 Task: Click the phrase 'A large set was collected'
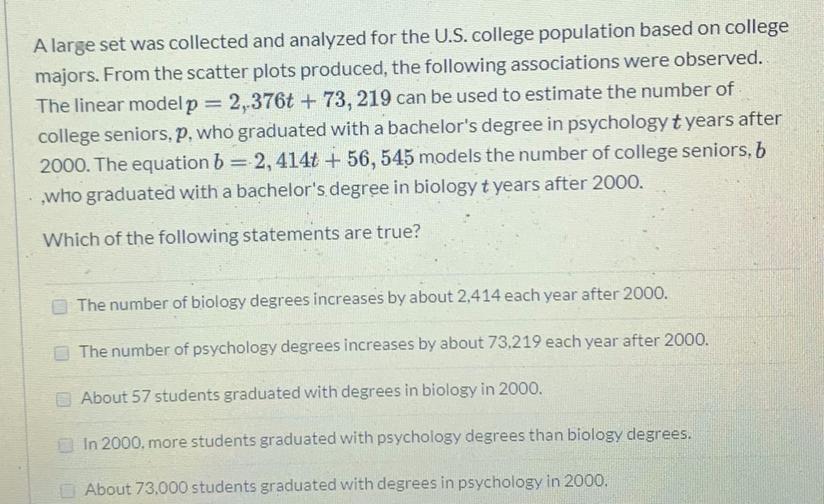142,43
